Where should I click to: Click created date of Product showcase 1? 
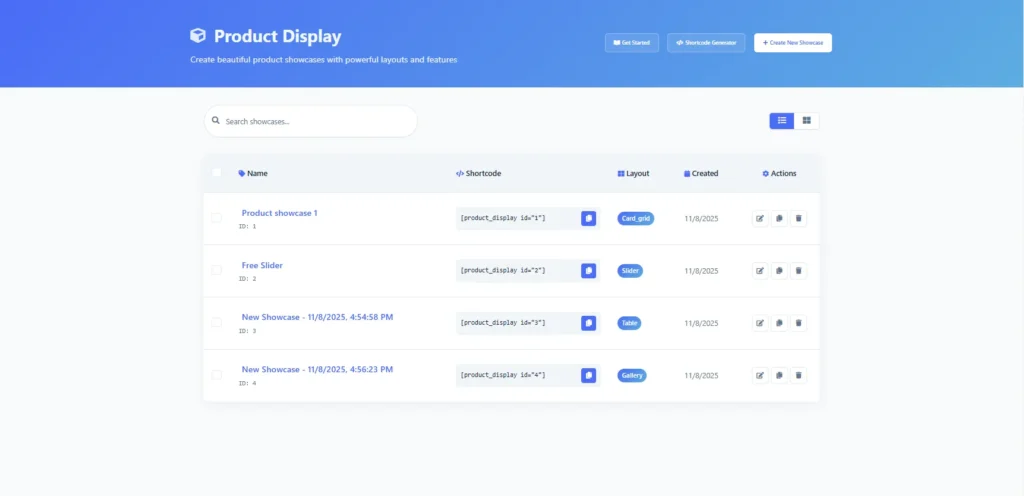[701, 219]
